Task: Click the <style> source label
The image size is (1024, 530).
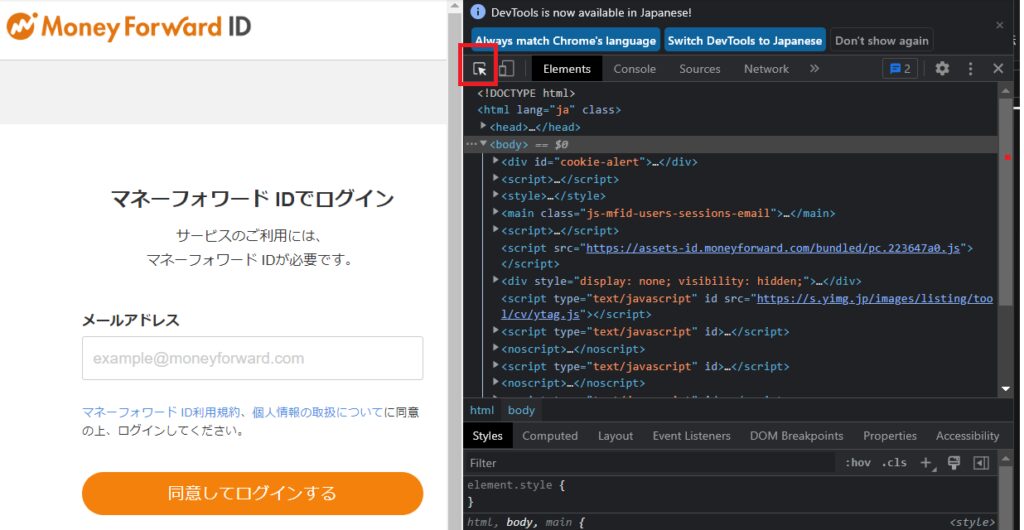Action: (x=972, y=522)
